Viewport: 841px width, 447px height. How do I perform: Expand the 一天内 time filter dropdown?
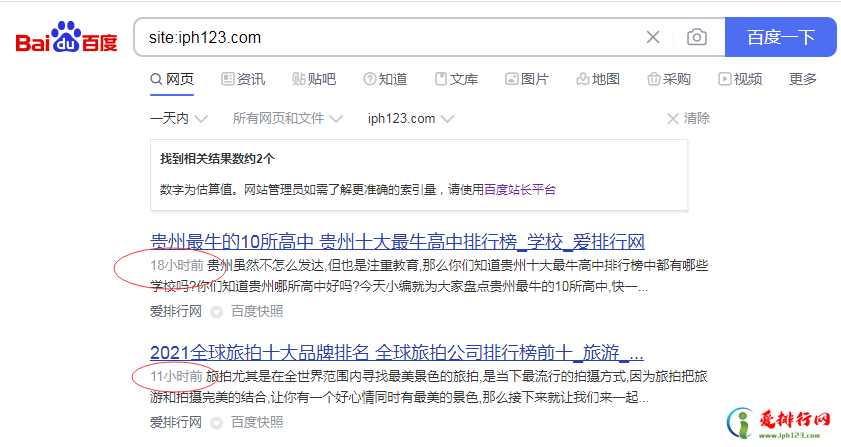pyautogui.click(x=178, y=118)
